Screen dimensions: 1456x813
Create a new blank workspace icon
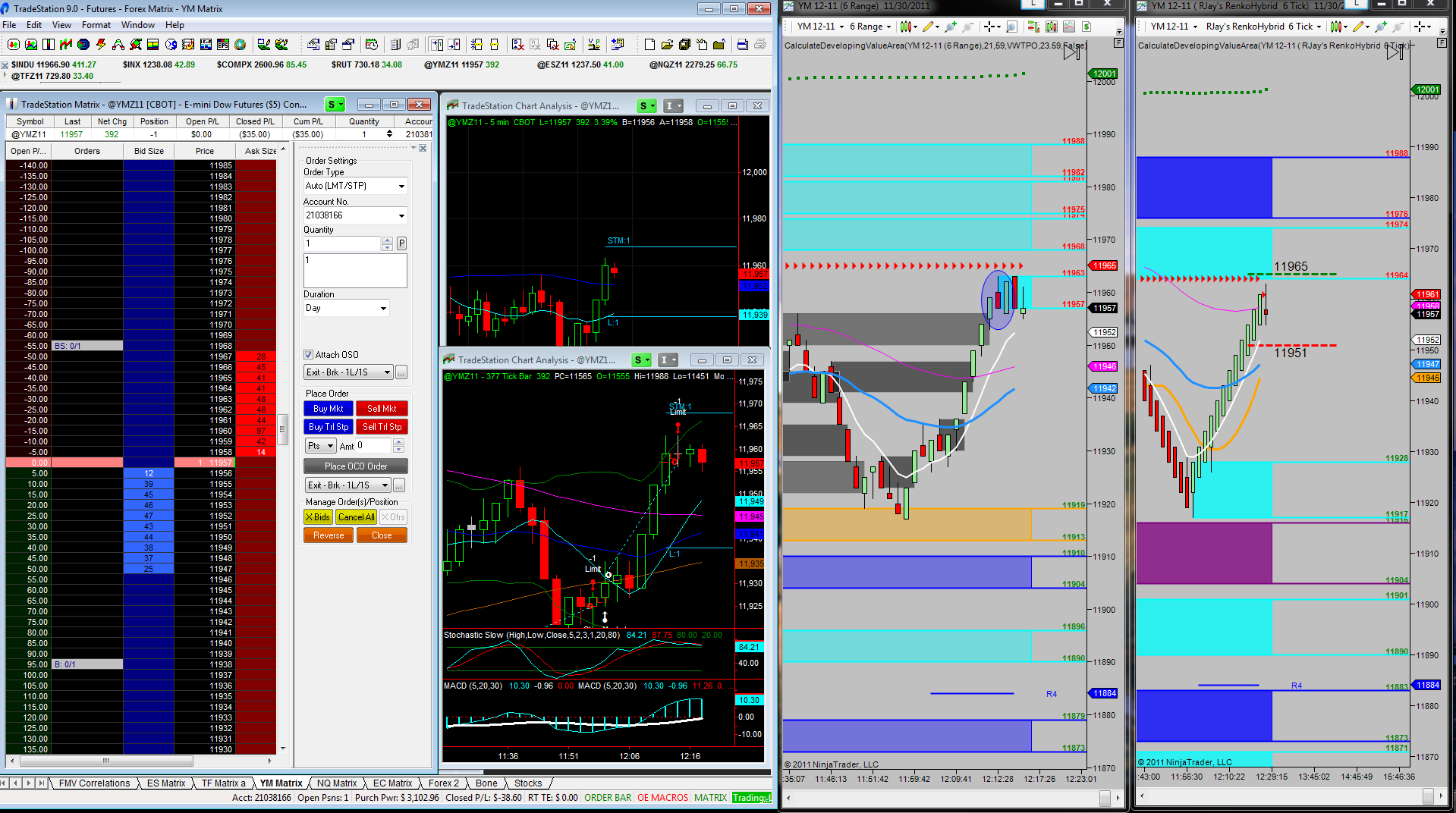[x=650, y=45]
